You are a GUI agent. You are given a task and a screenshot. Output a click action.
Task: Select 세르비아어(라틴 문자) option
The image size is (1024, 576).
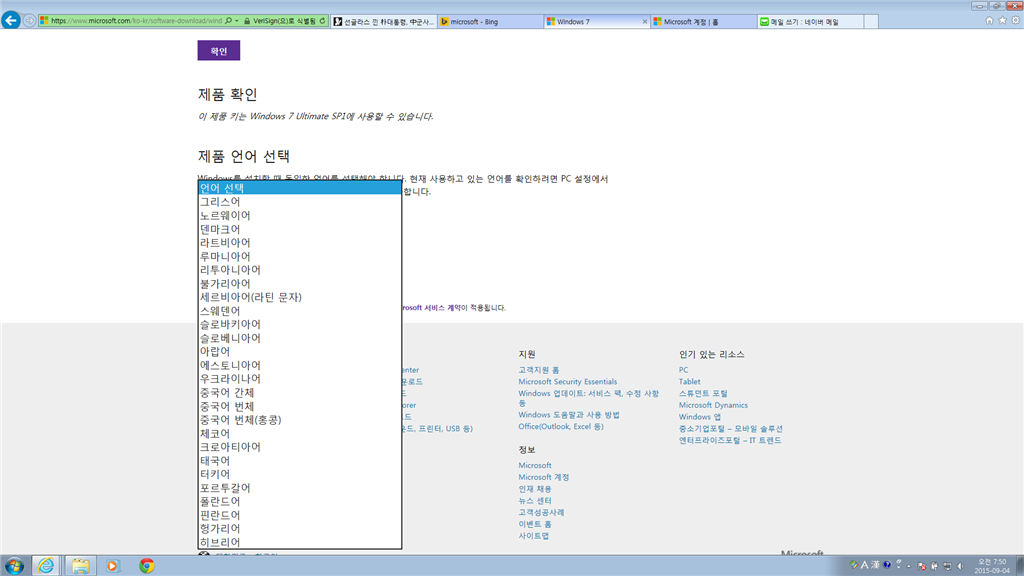tap(300, 297)
